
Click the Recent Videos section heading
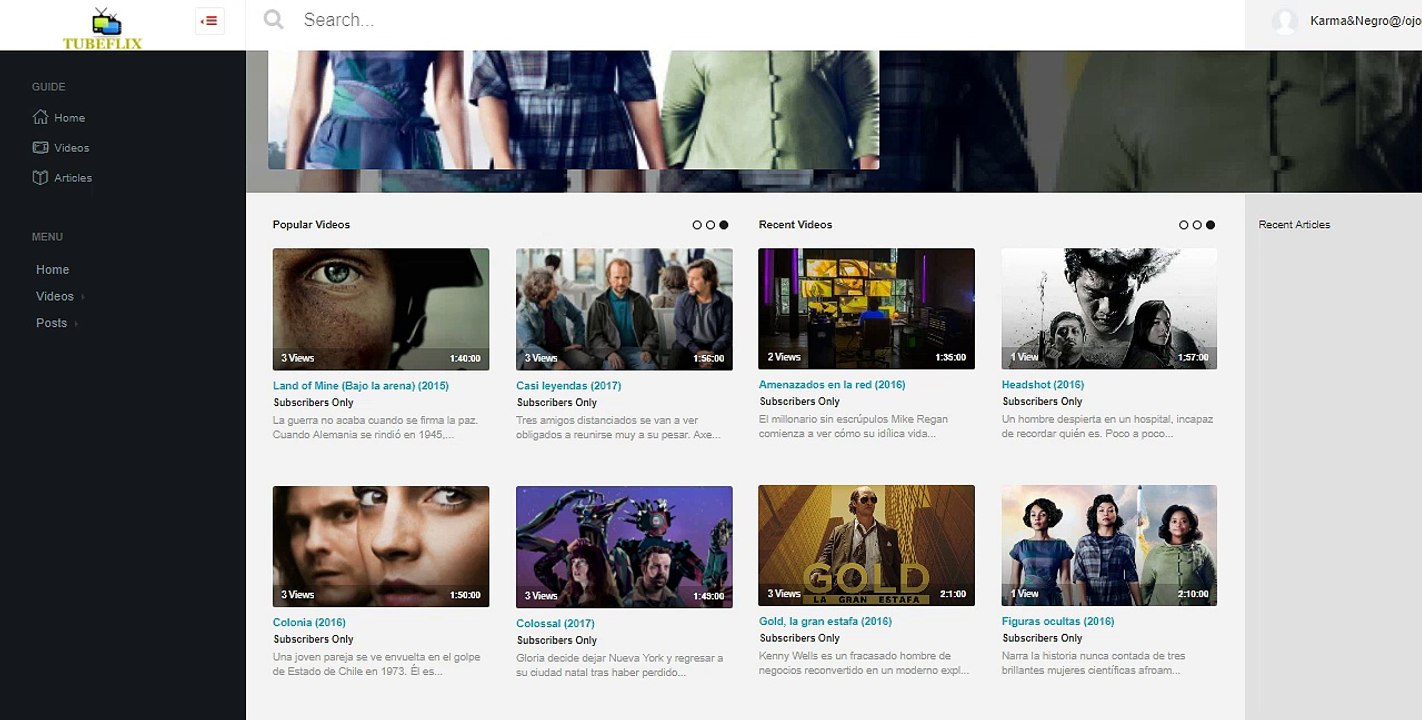(x=796, y=225)
